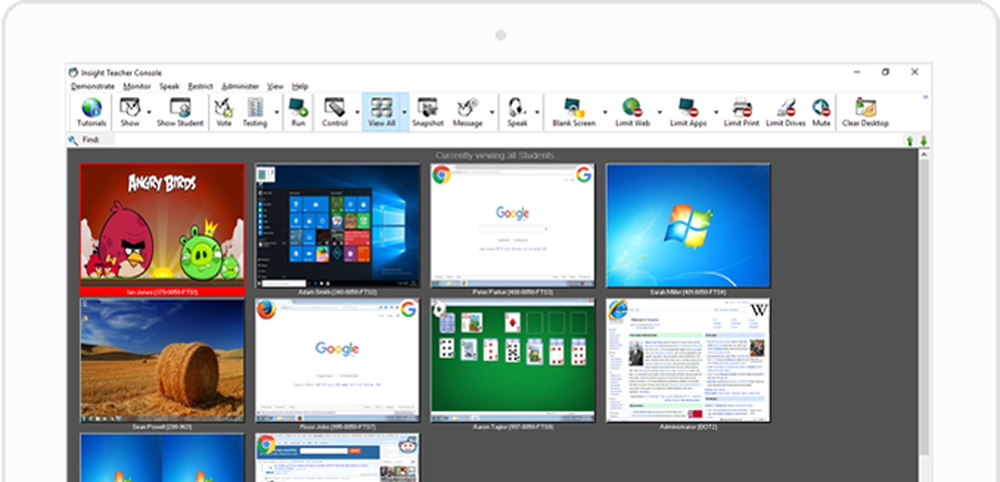The image size is (1000, 482).
Task: Select Aaron Taylor's Solitaire thumbnail
Action: tap(513, 360)
